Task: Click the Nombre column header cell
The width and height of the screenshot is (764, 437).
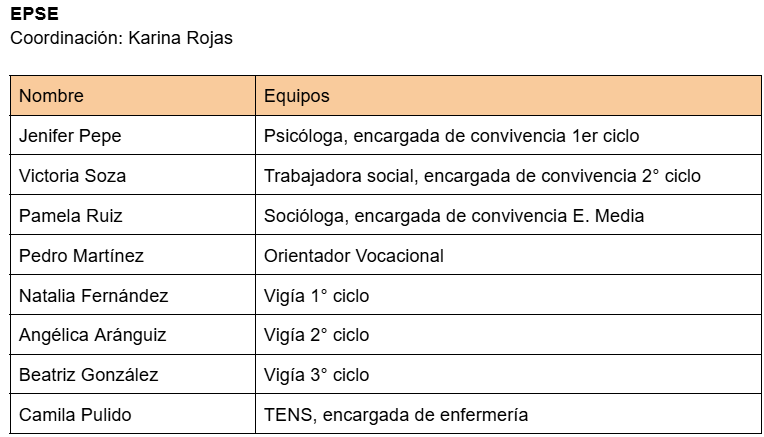Action: pyautogui.click(x=51, y=96)
